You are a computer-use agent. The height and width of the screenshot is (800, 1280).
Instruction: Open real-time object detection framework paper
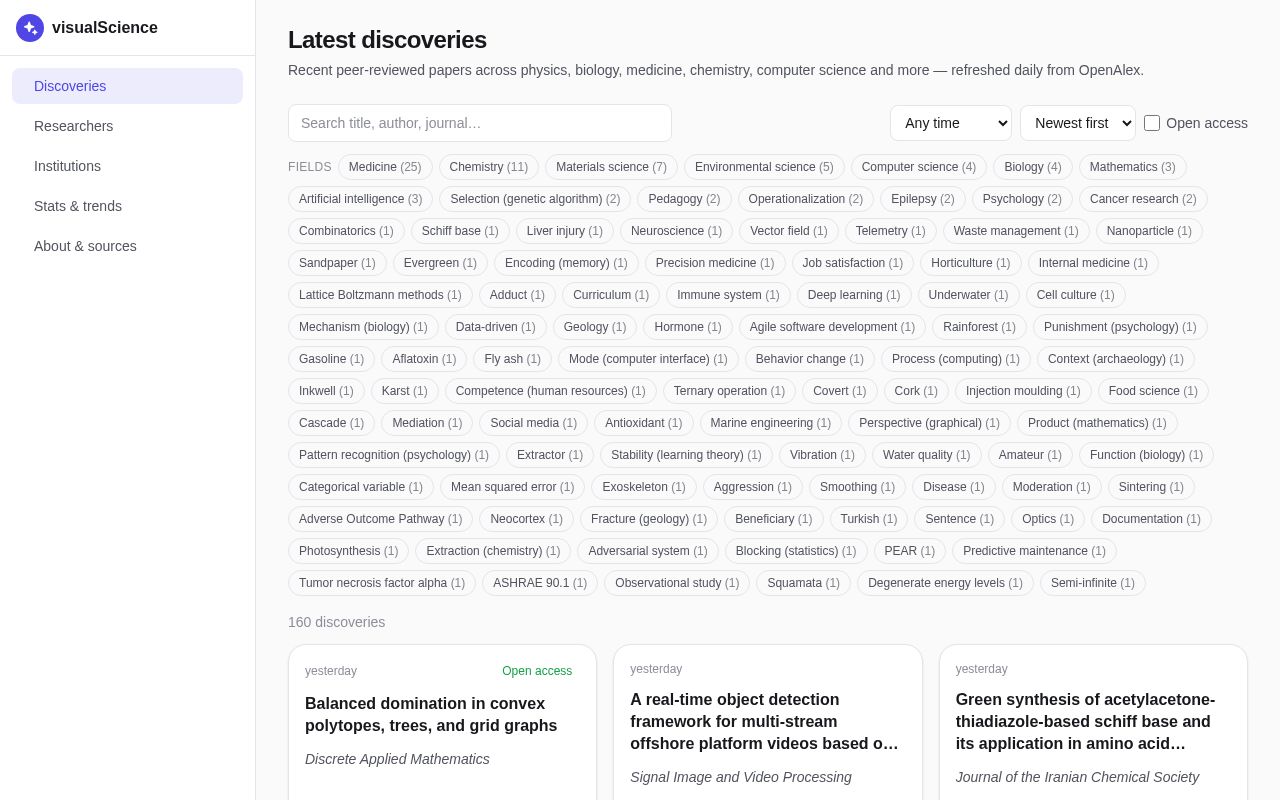[765, 722]
